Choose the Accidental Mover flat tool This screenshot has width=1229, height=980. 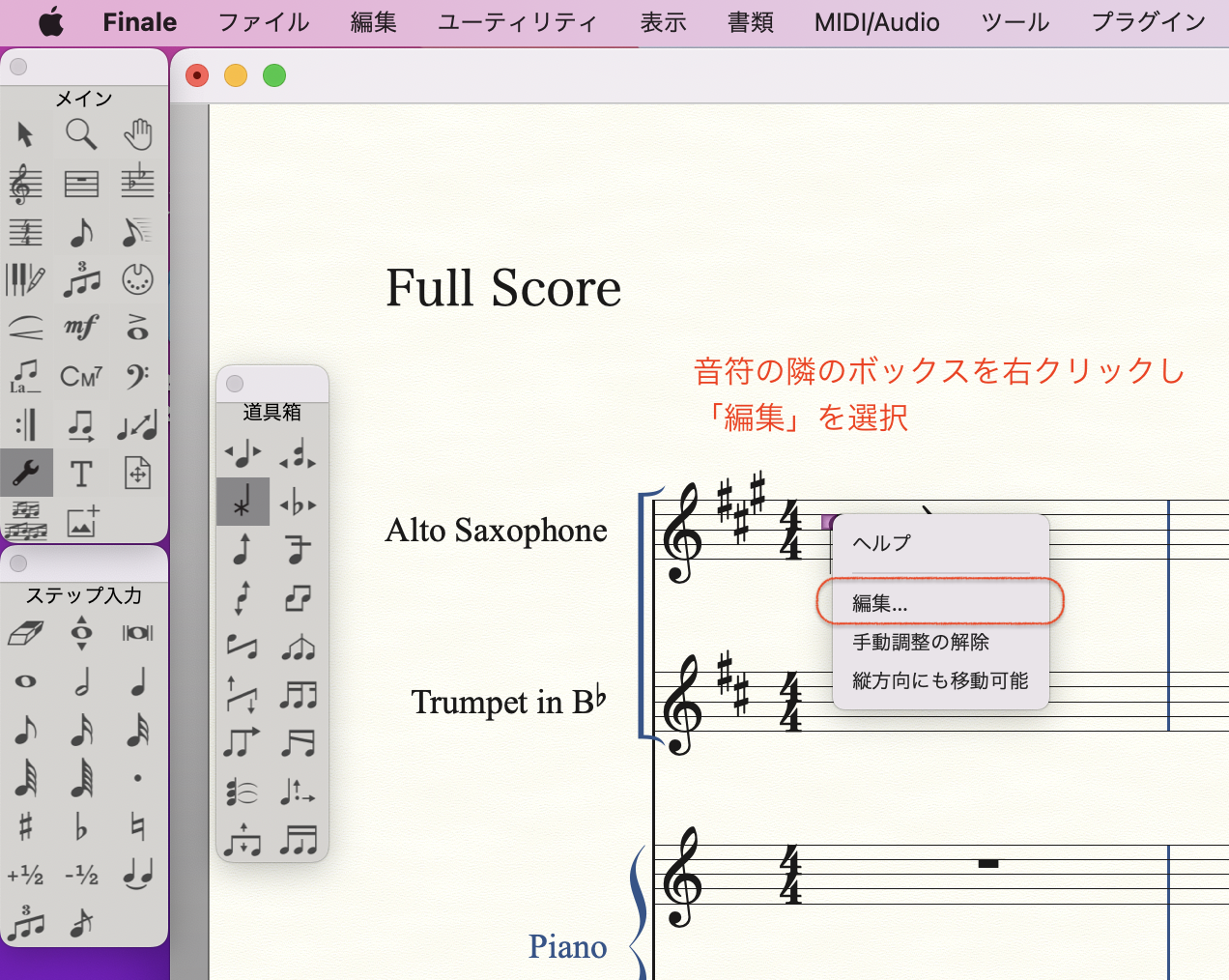pyautogui.click(x=299, y=503)
